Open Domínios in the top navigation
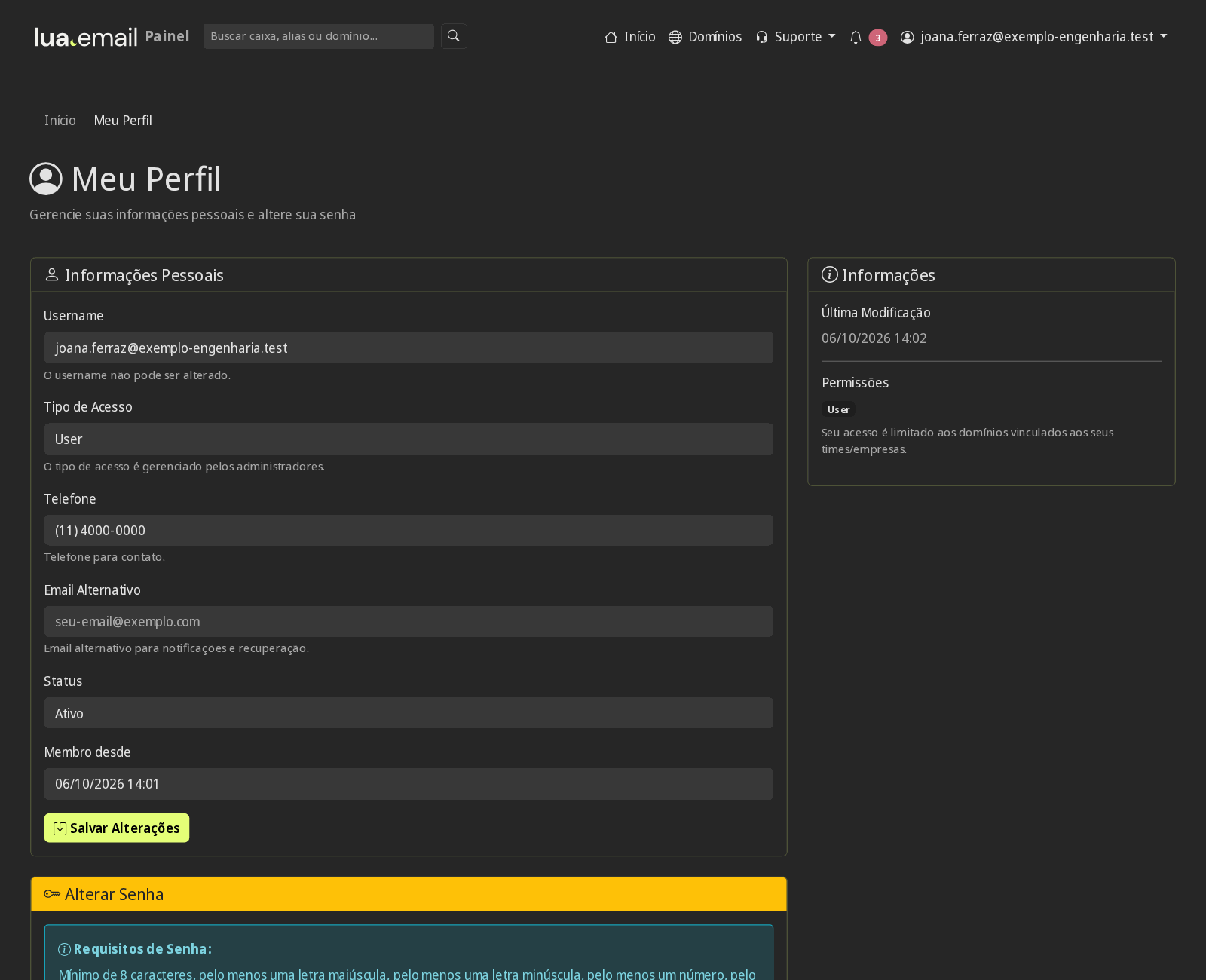 [x=706, y=37]
